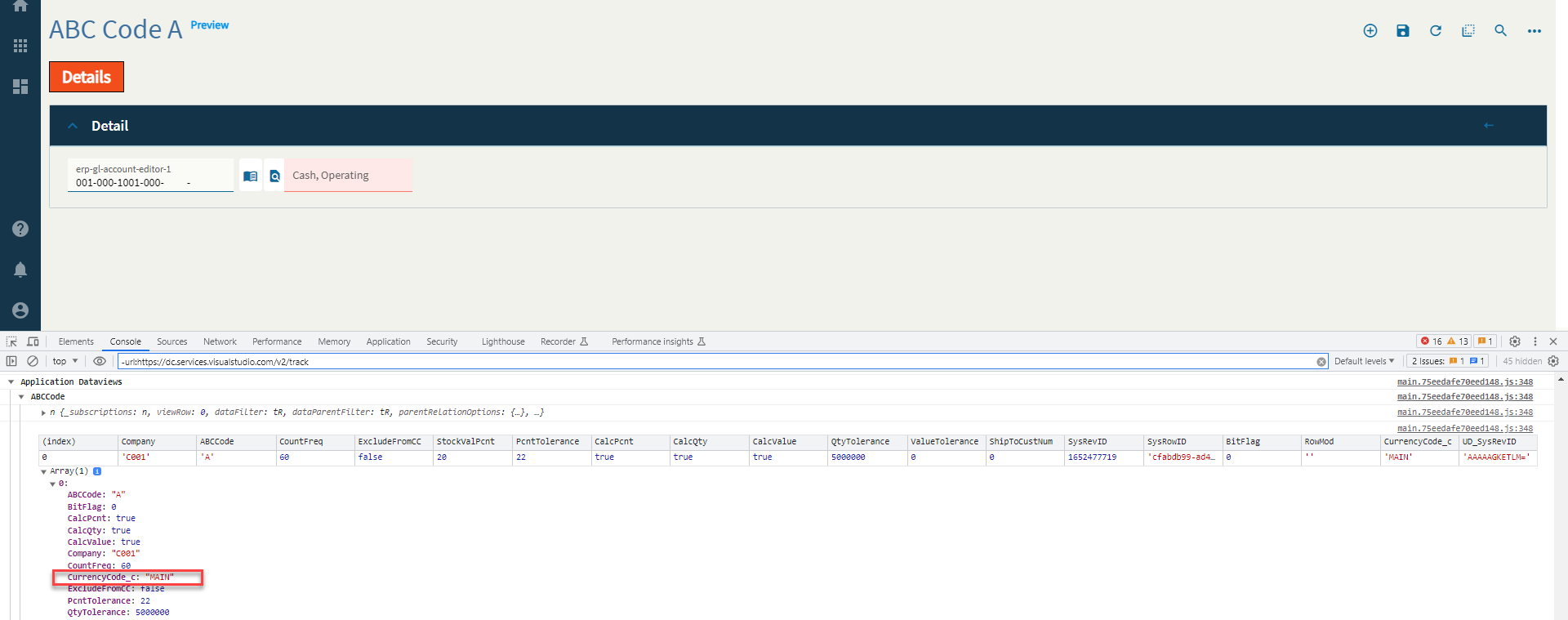Toggle the DevTools device toolbar icon
Image resolution: width=1568 pixels, height=620 pixels.
click(33, 341)
